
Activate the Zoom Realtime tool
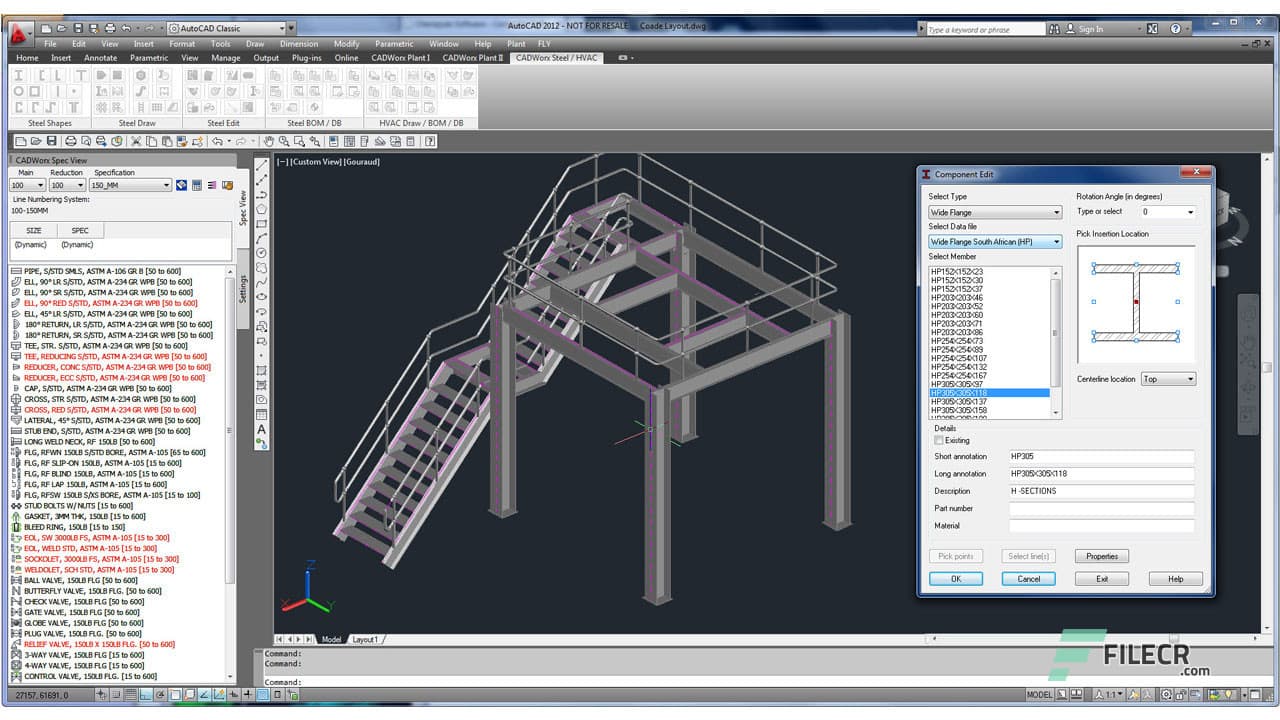click(284, 141)
